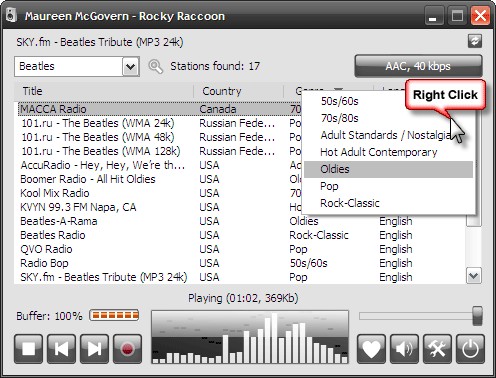Select 70s/80s from the genre menu
This screenshot has width=496, height=378.
click(x=388, y=118)
